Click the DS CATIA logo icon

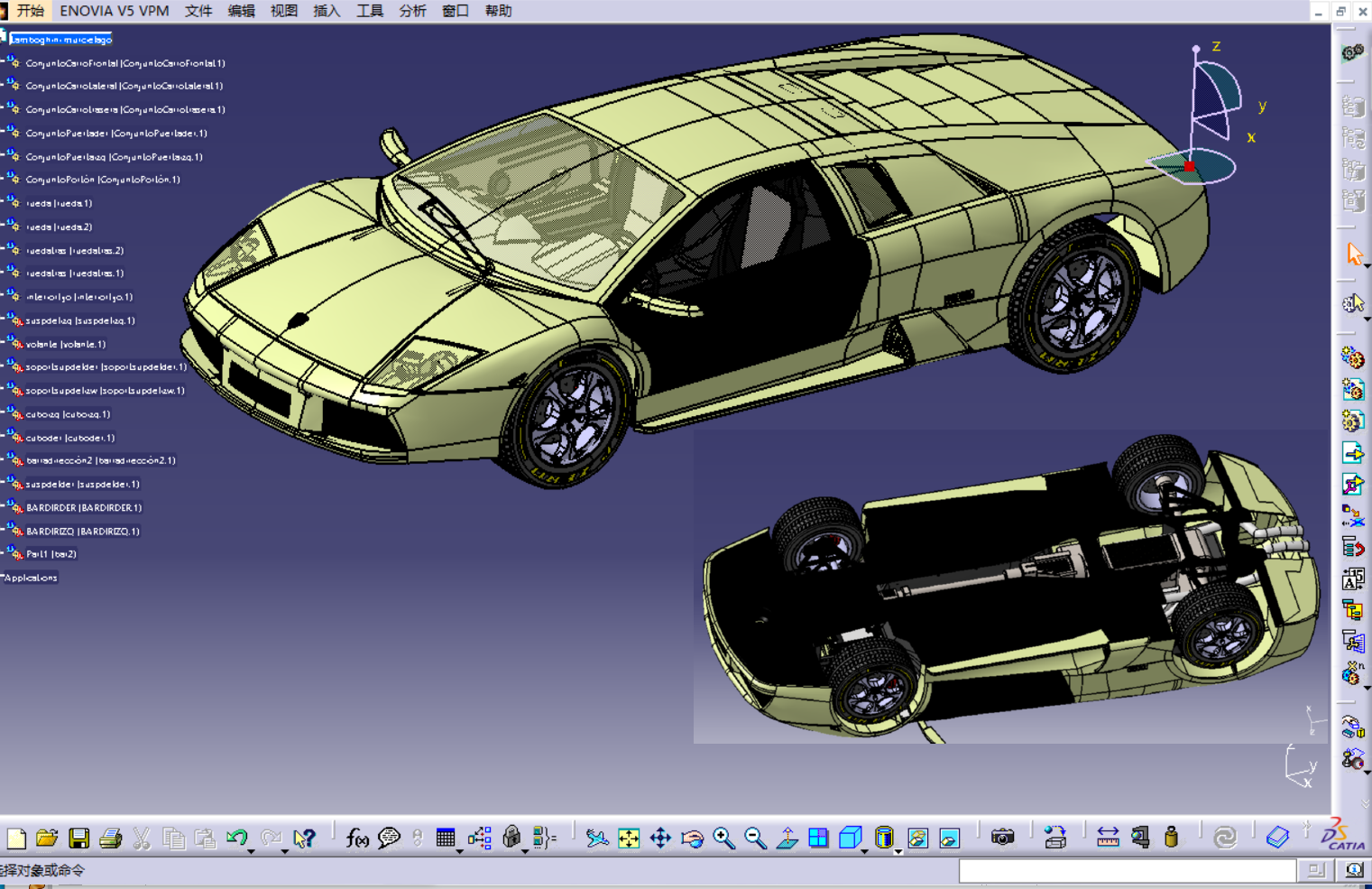click(x=1343, y=836)
